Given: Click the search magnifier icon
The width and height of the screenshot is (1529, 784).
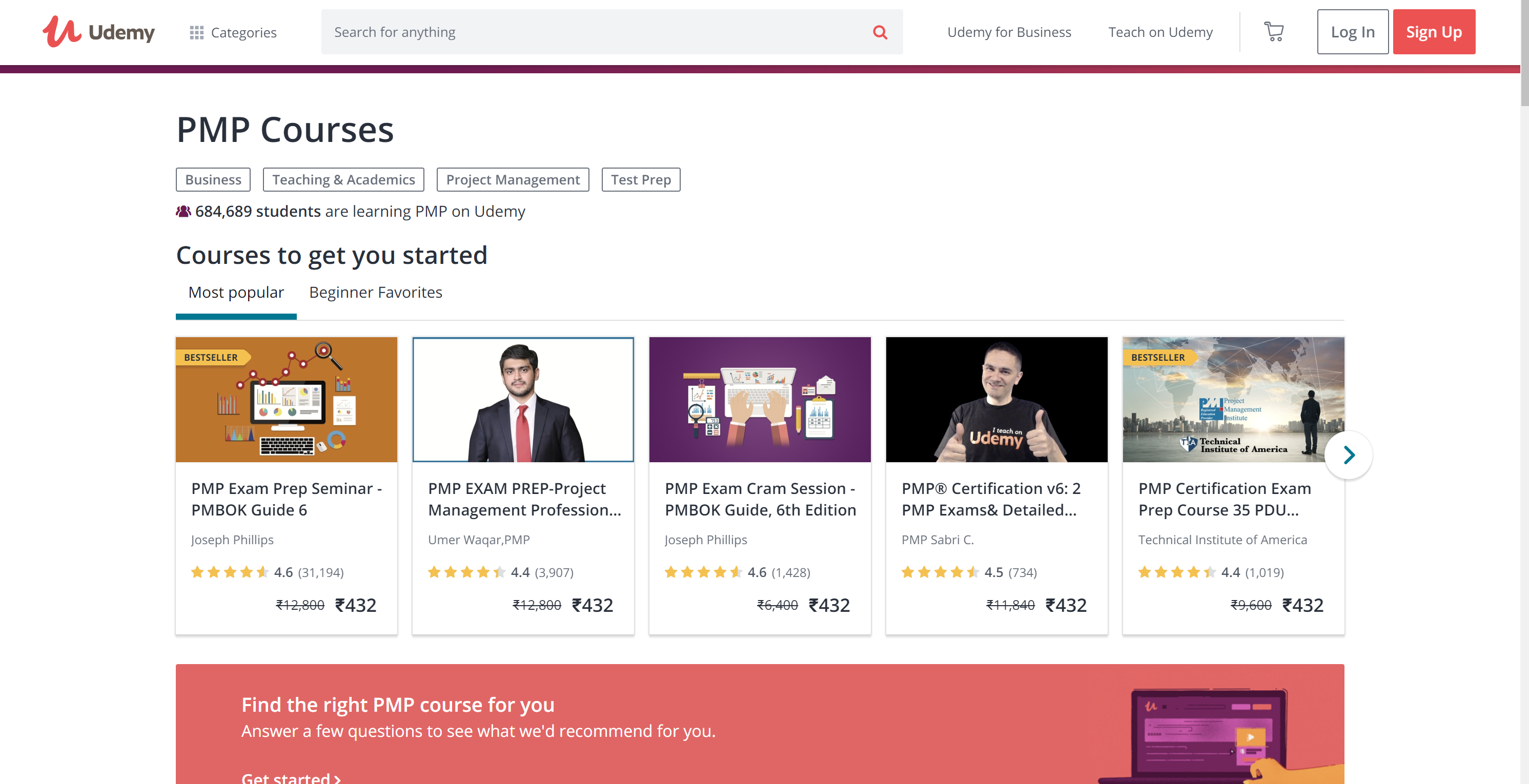Looking at the screenshot, I should click(880, 32).
